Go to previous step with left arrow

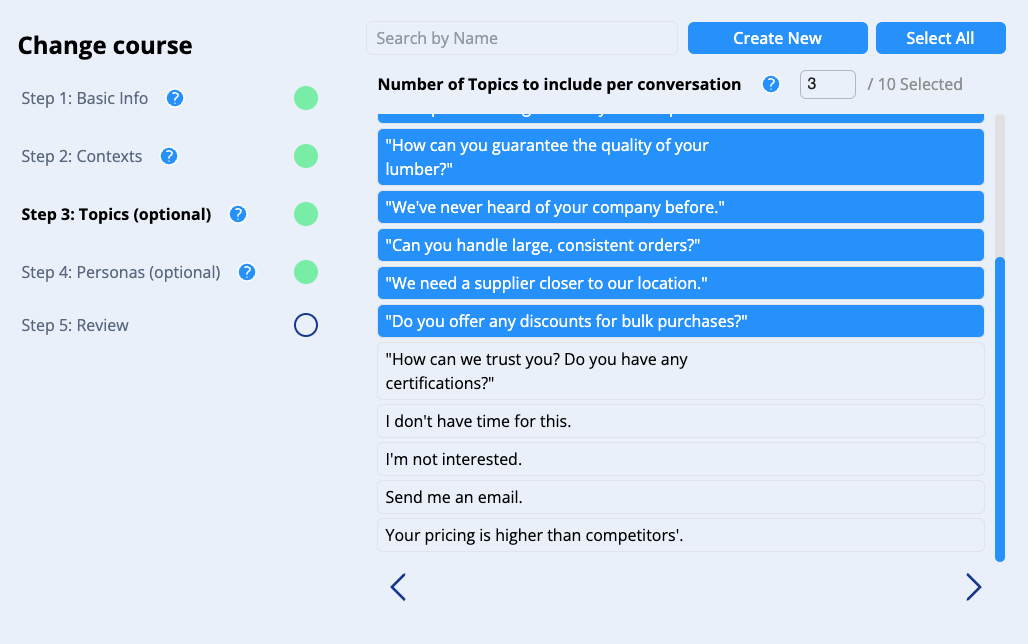pos(398,587)
